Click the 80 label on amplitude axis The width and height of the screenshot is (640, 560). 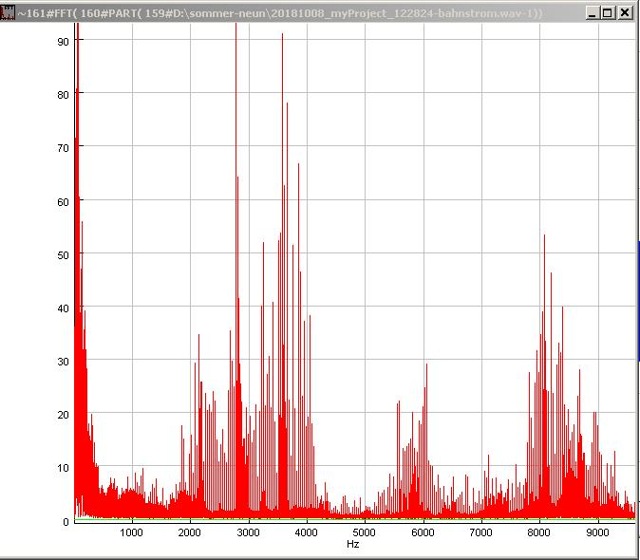pyautogui.click(x=63, y=95)
